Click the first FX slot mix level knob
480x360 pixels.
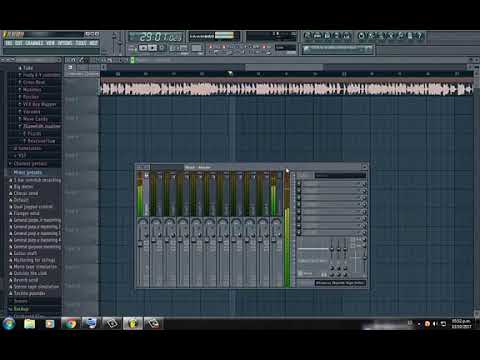[363, 184]
